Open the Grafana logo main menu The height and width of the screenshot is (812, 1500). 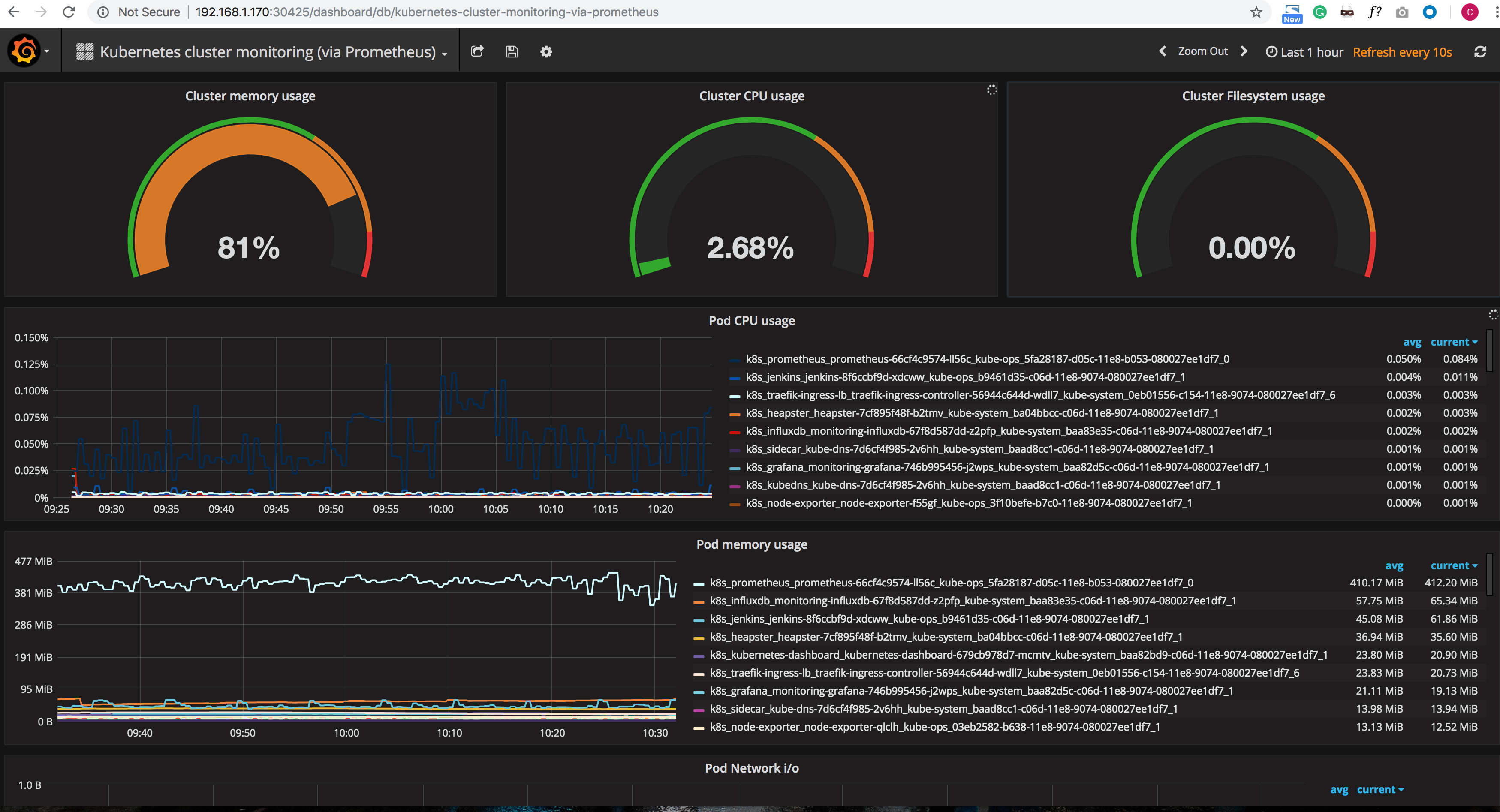24,51
